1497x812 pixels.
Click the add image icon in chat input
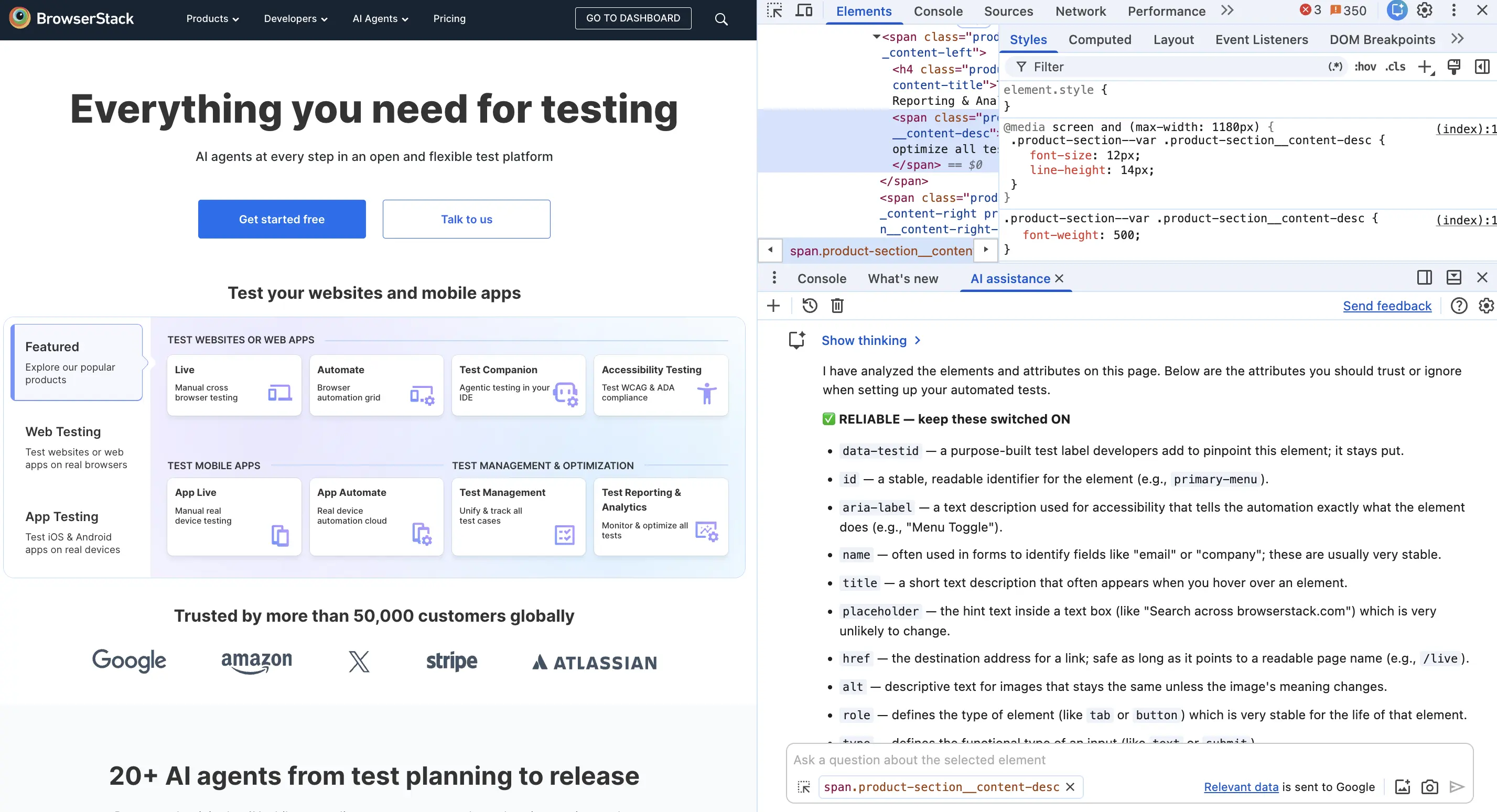(1402, 787)
